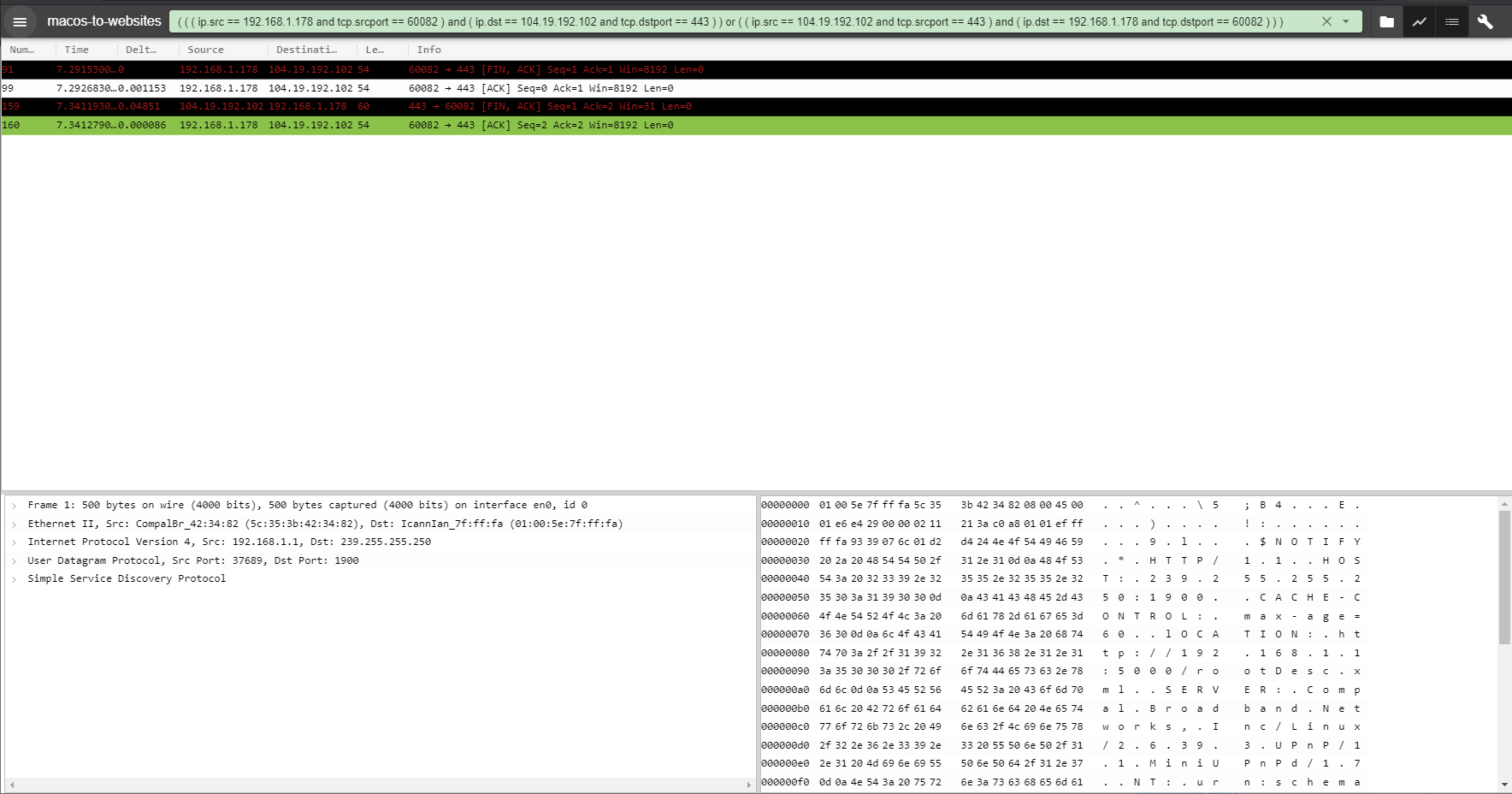Select Simple Service Discovery Protocol line
The image size is (1512, 794).
coord(127,579)
